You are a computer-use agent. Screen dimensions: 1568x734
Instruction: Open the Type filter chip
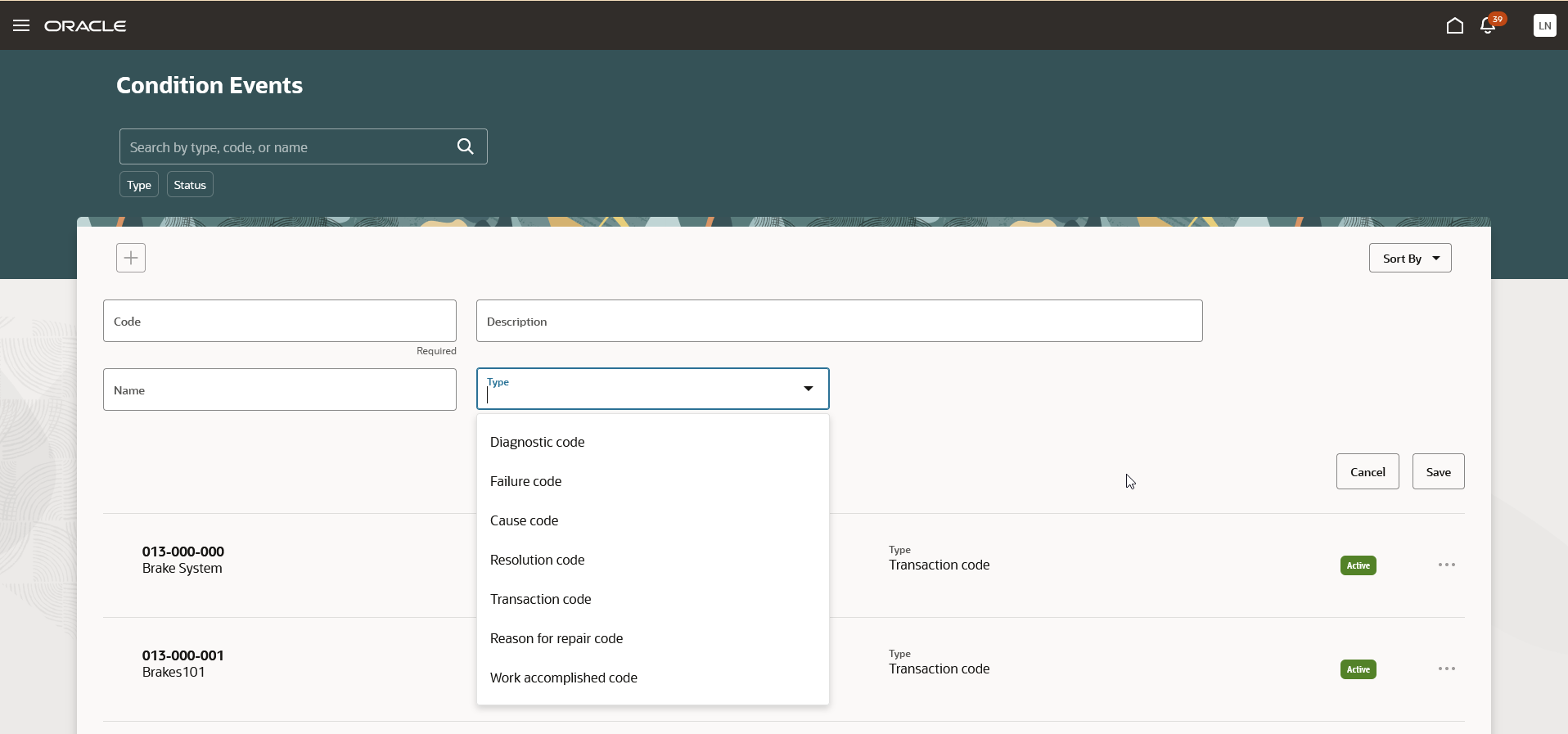(139, 185)
